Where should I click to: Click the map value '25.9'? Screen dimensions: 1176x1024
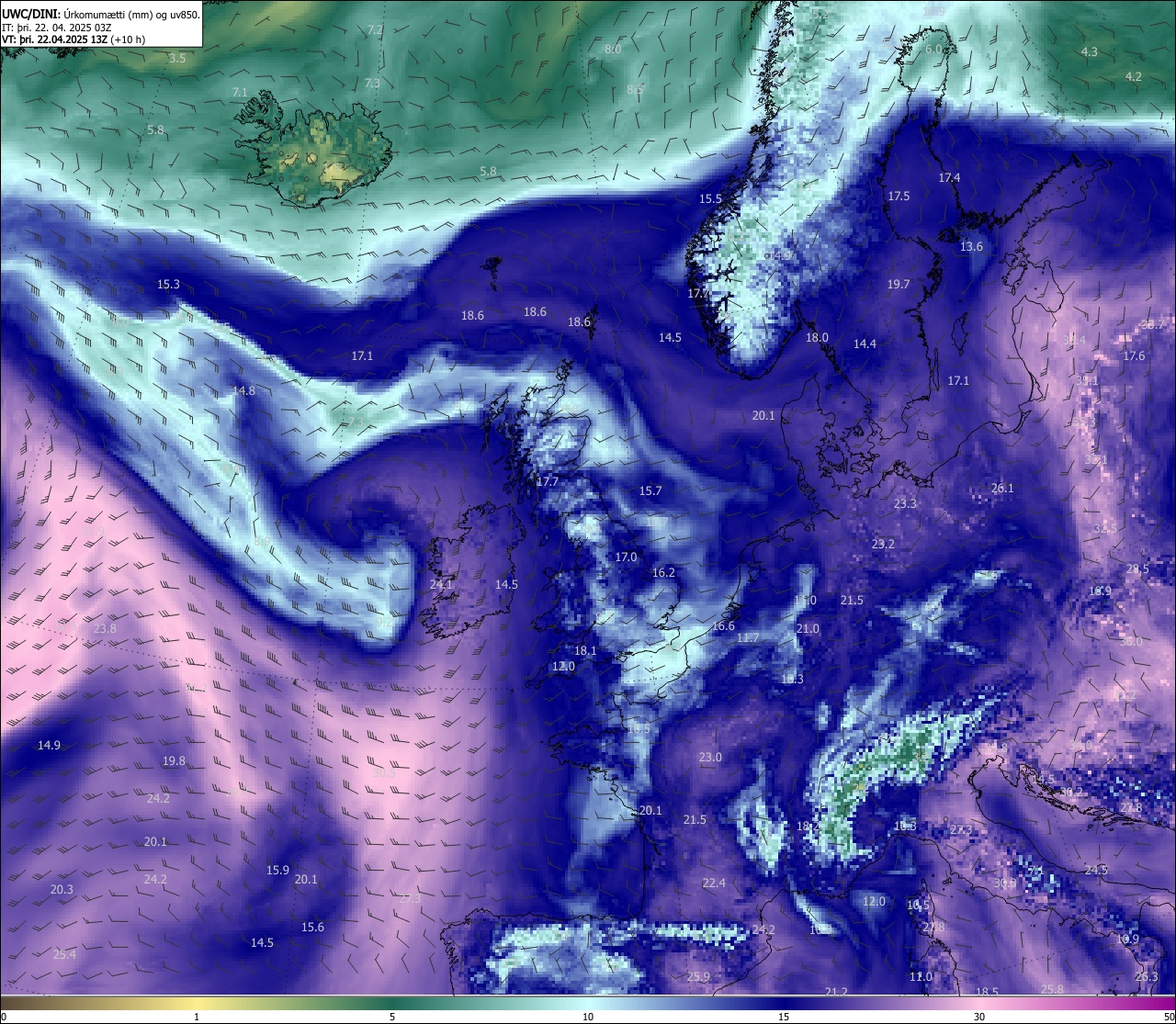tap(698, 976)
